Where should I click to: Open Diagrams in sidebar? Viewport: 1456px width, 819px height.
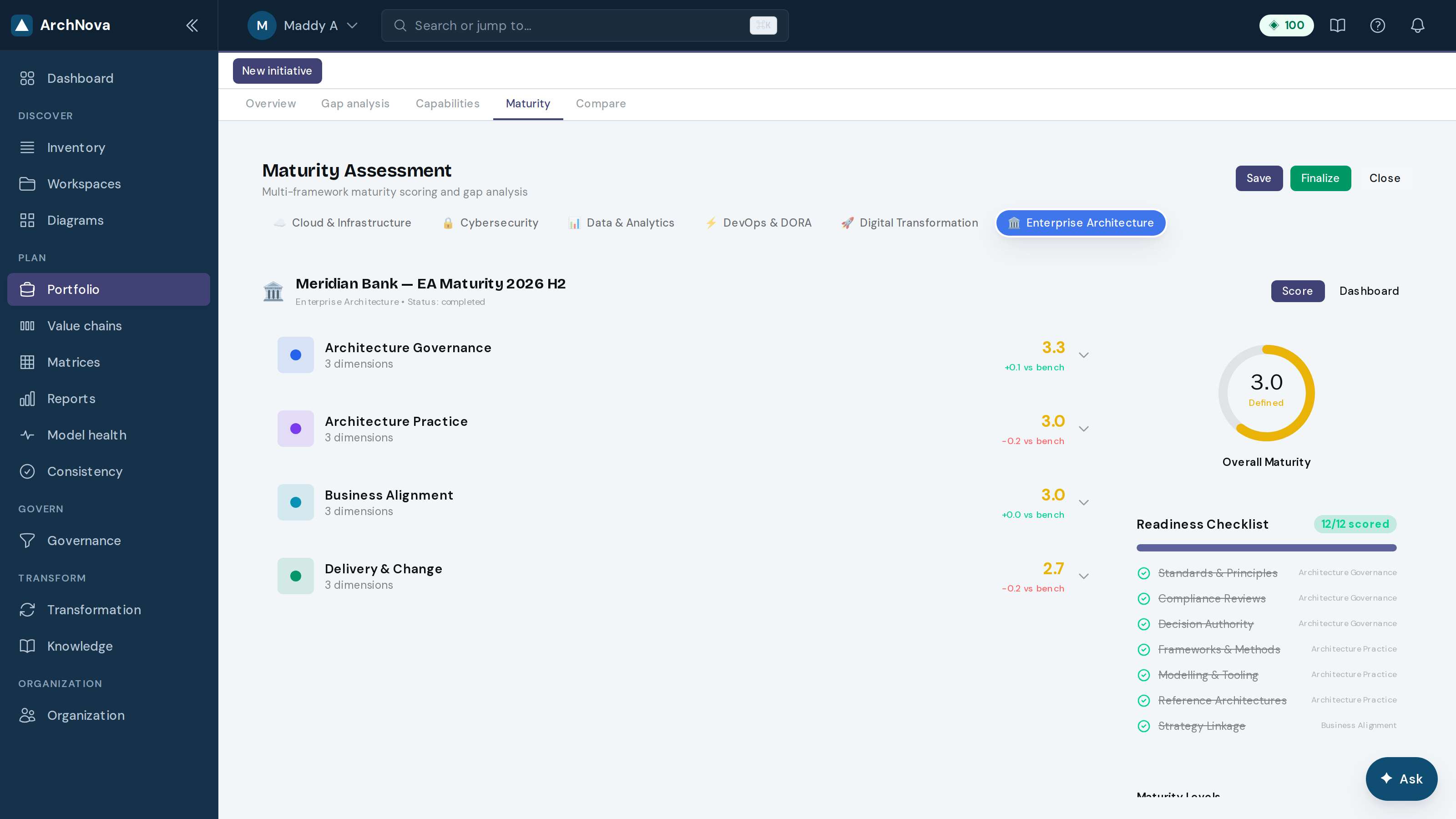coord(109,220)
